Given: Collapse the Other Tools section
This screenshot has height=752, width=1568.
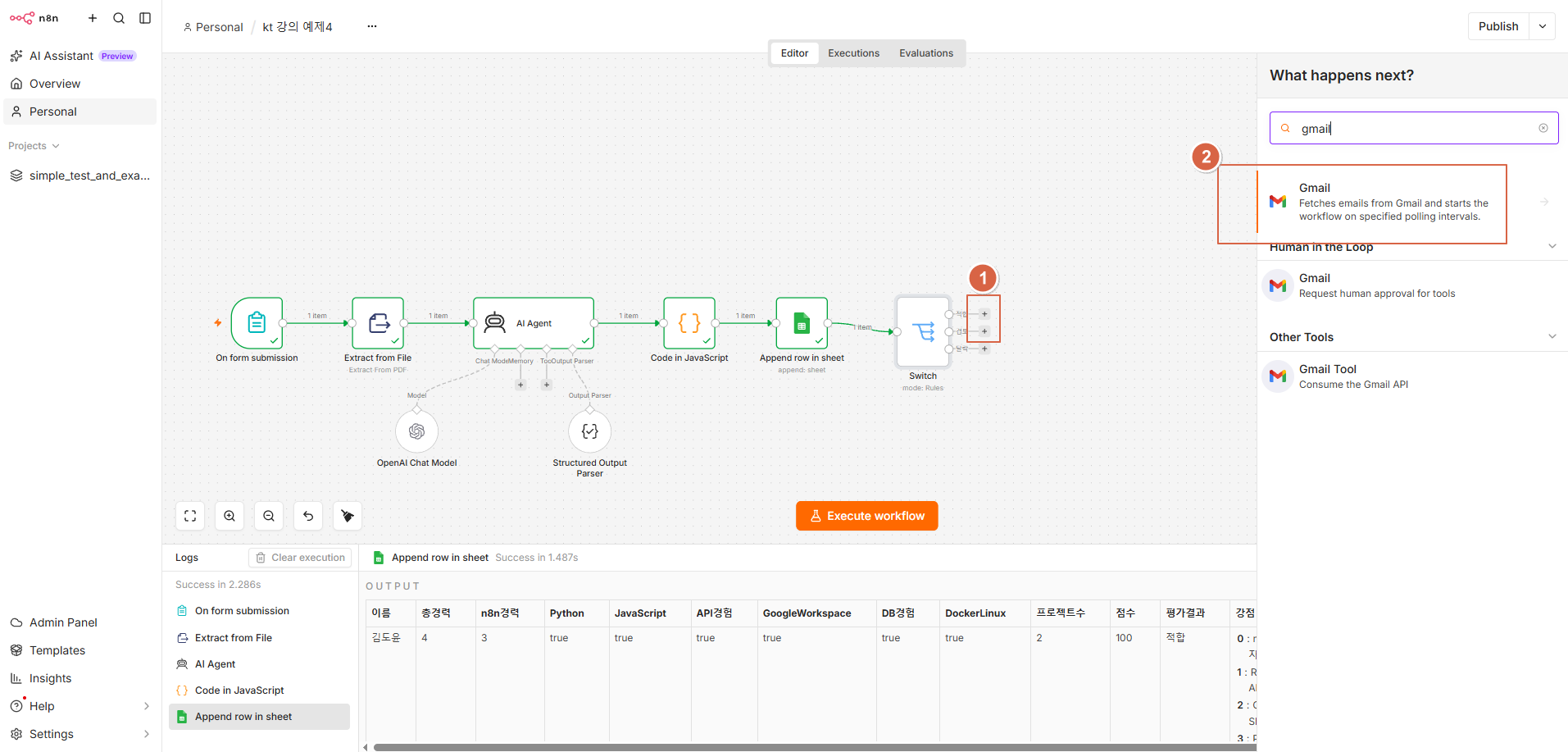Looking at the screenshot, I should tap(1552, 336).
